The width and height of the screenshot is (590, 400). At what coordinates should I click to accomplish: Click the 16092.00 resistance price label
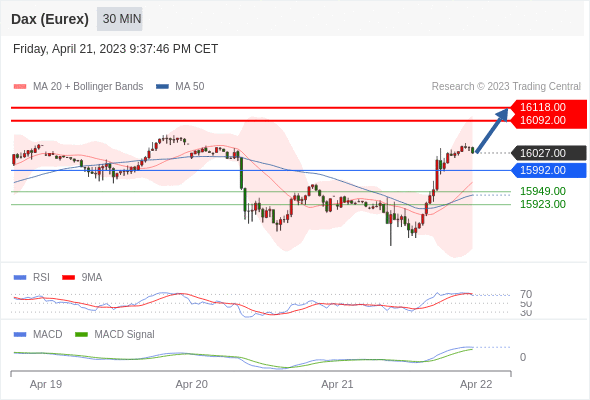pos(543,120)
